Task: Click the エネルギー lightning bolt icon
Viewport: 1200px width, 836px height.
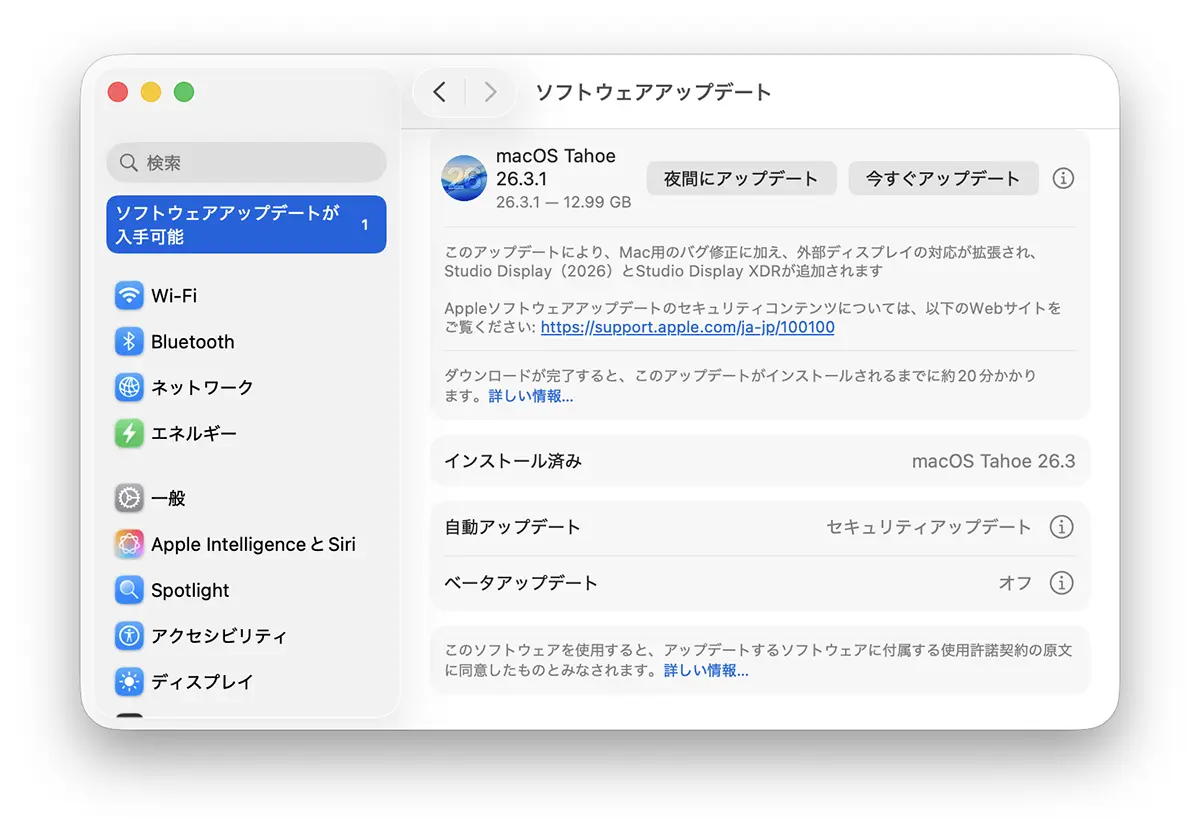Action: coord(128,433)
